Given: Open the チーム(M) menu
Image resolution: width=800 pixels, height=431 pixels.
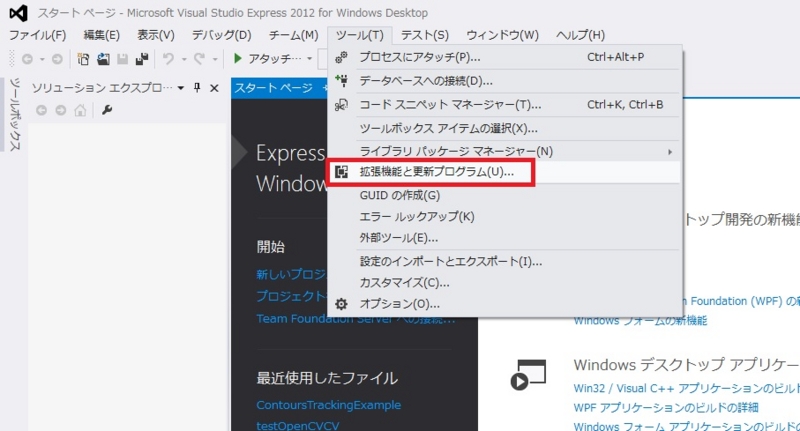Looking at the screenshot, I should [293, 35].
